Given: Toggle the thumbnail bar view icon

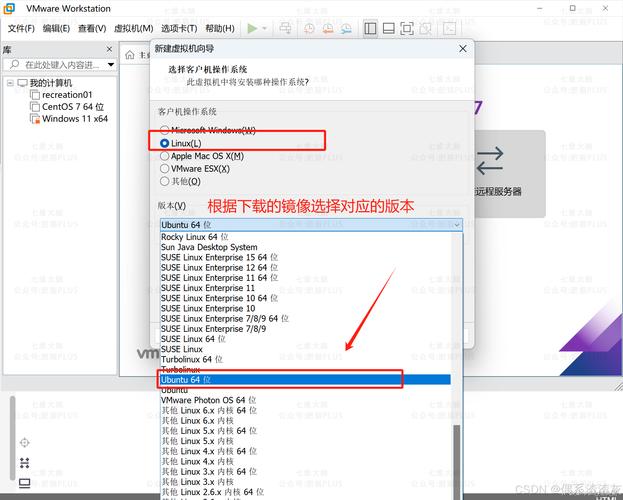Looking at the screenshot, I should (x=389, y=28).
